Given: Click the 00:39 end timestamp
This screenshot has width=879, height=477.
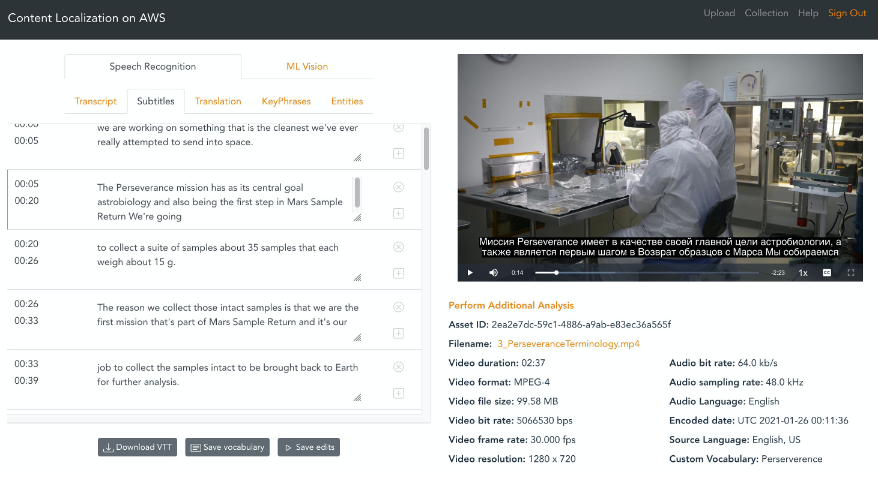Looking at the screenshot, I should pyautogui.click(x=26, y=381).
